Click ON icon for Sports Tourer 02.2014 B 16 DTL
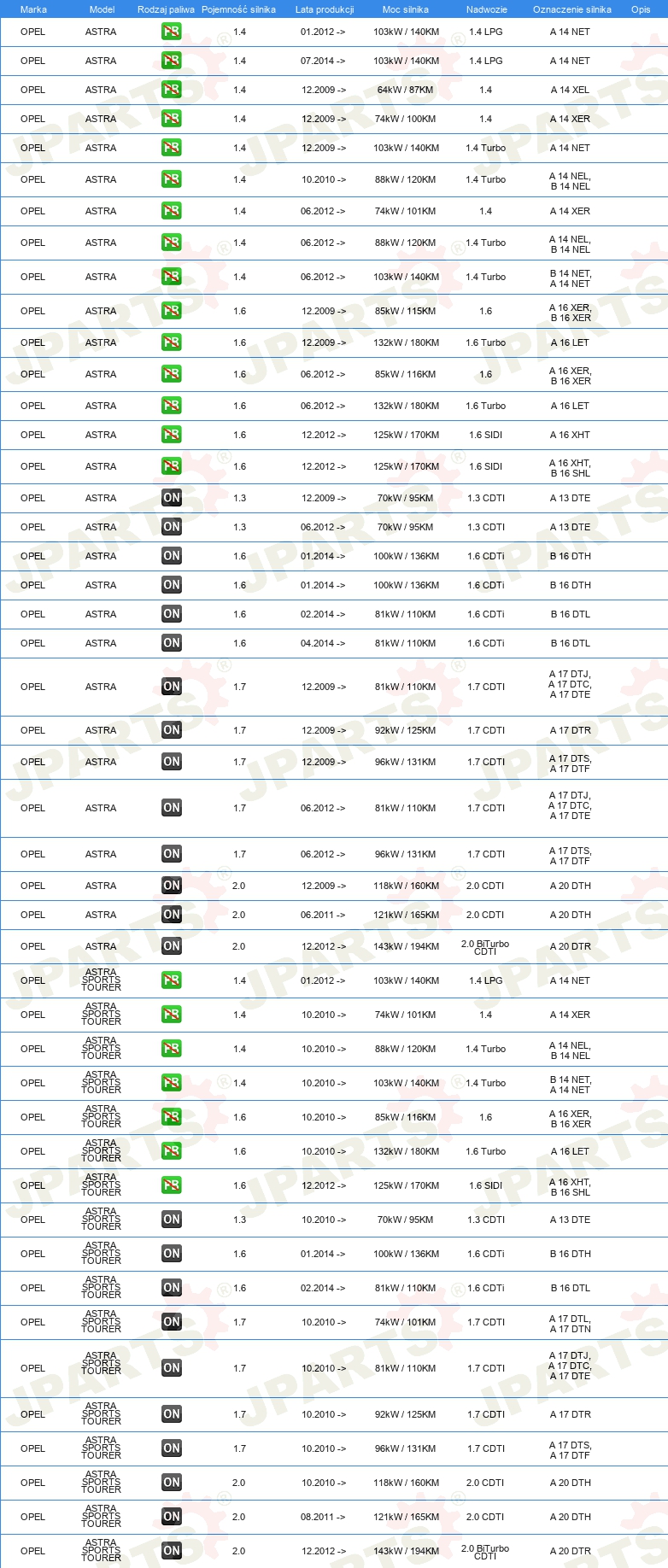Screen dimensions: 668x1568 (x=171, y=1288)
